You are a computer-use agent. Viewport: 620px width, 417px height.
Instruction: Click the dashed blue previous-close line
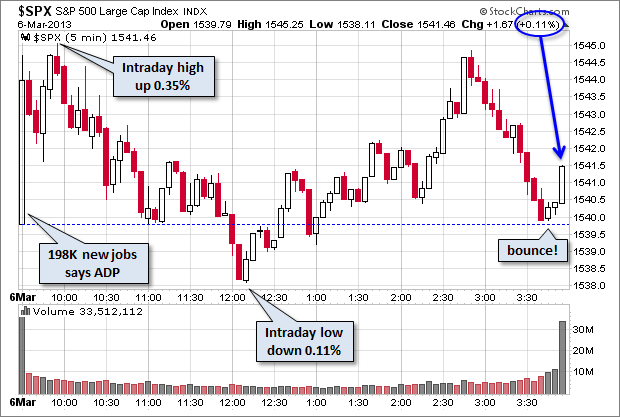click(x=300, y=224)
